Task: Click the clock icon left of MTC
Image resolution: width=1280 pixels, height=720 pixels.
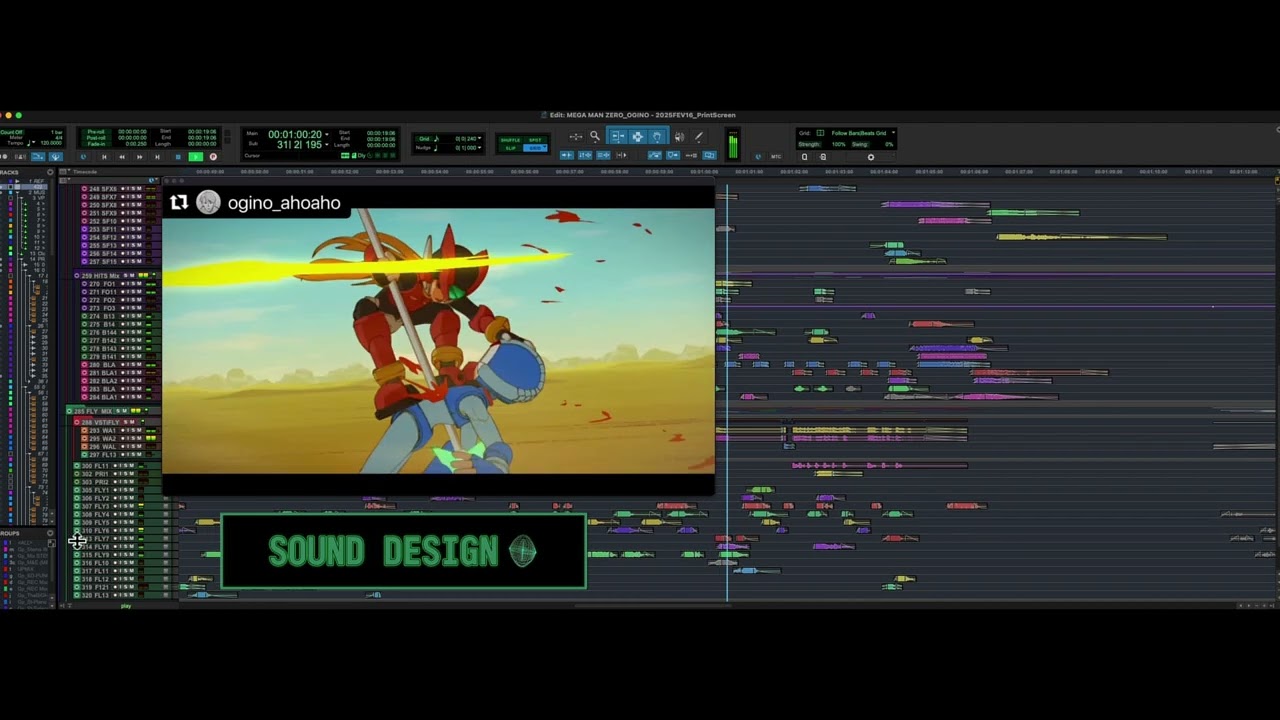Action: click(758, 157)
